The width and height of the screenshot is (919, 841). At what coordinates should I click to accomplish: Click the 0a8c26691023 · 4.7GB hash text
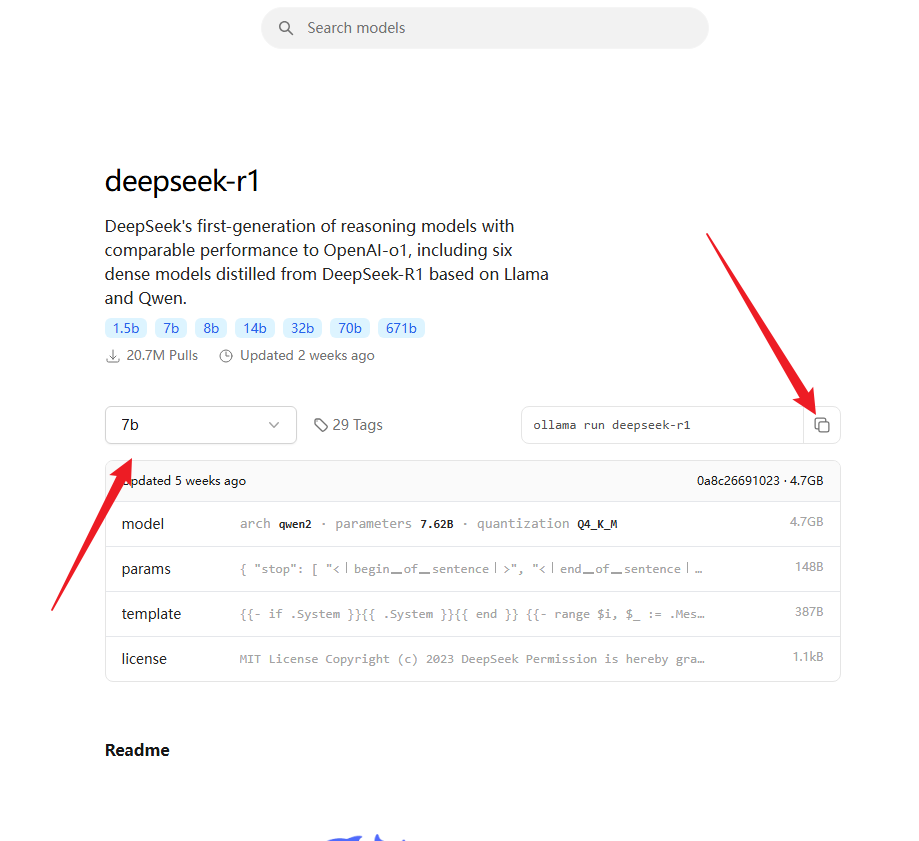click(x=760, y=481)
